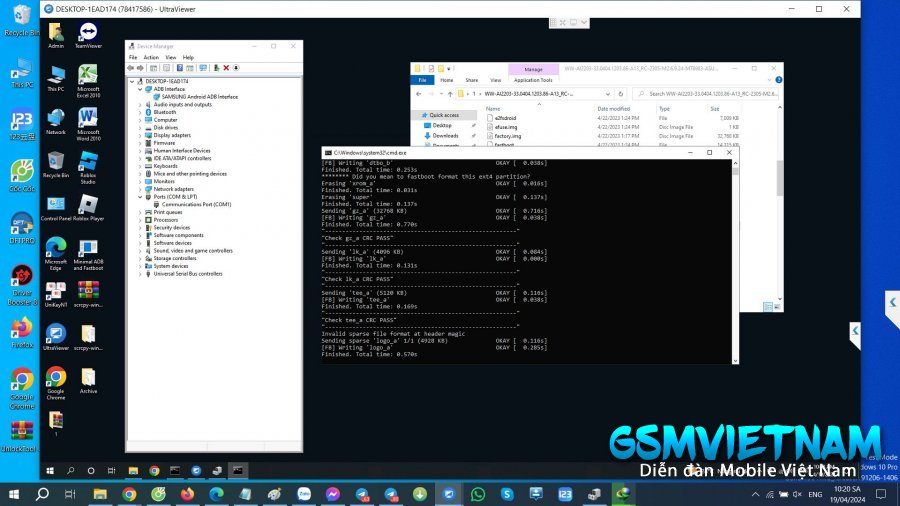Image resolution: width=900 pixels, height=506 pixels.
Task: Open Roblox Player desktop shortcut
Action: pos(88,208)
